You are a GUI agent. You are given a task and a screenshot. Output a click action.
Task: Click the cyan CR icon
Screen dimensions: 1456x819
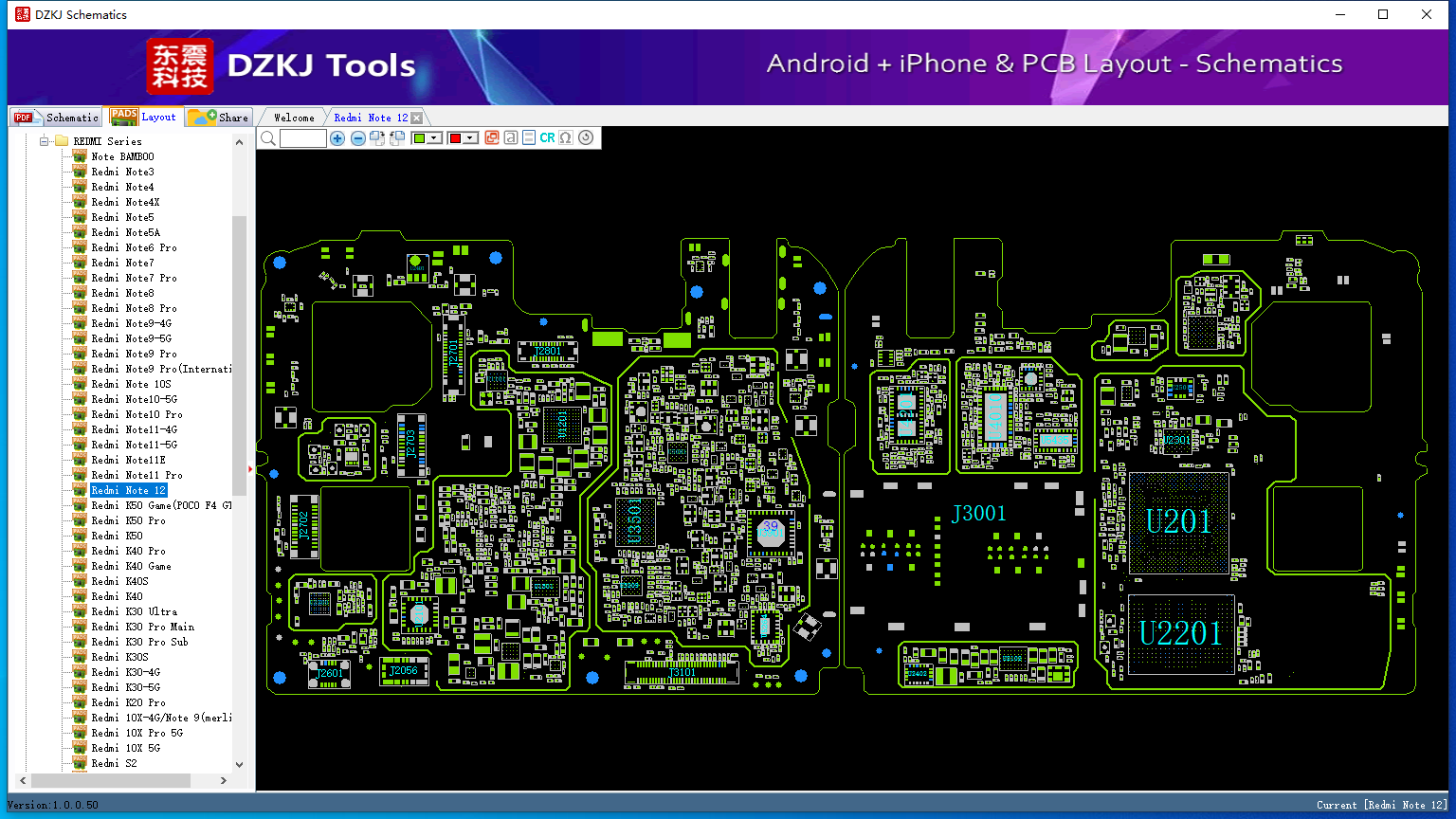tap(547, 138)
